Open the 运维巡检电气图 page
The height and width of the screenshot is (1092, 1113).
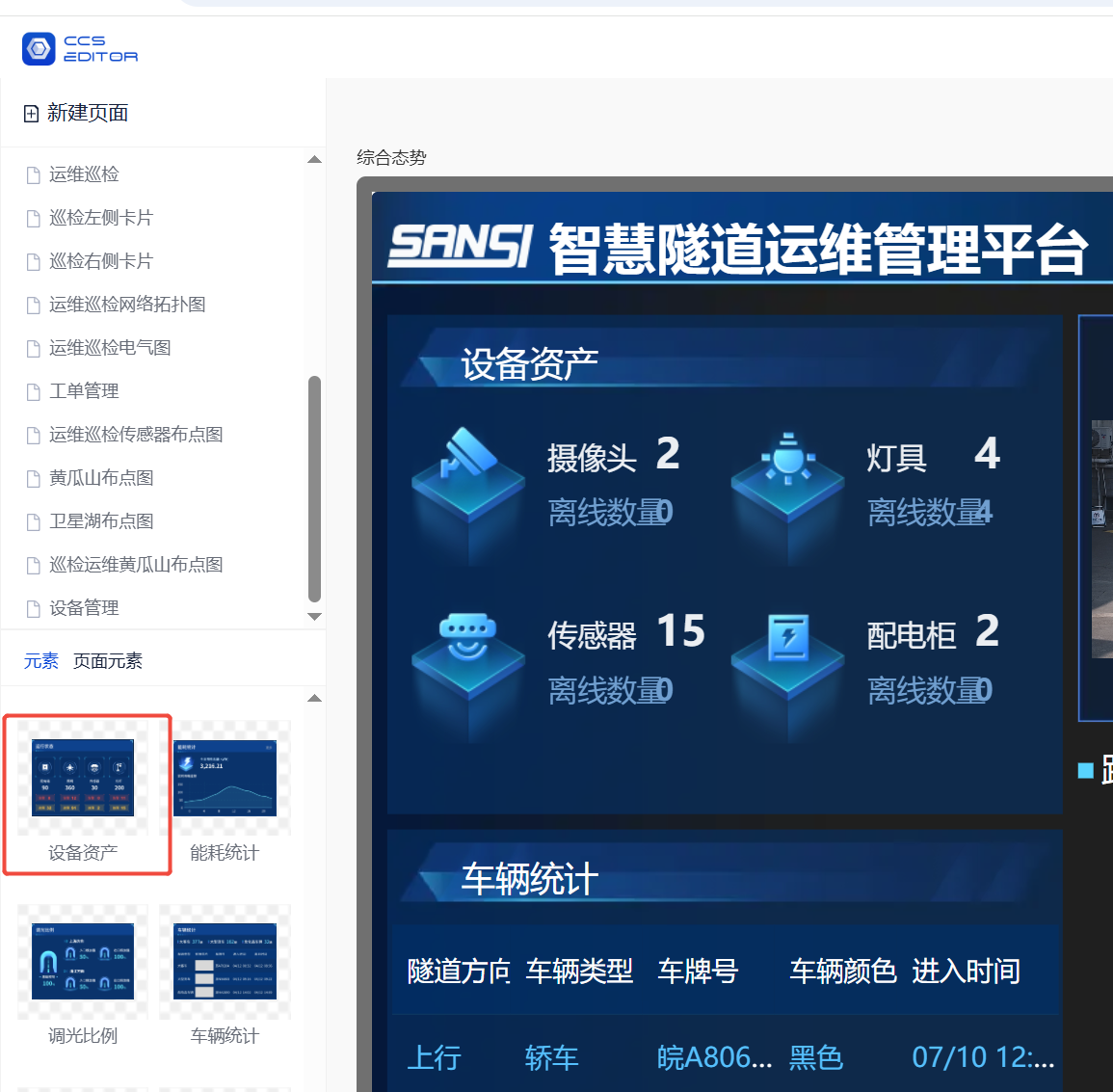(x=110, y=348)
